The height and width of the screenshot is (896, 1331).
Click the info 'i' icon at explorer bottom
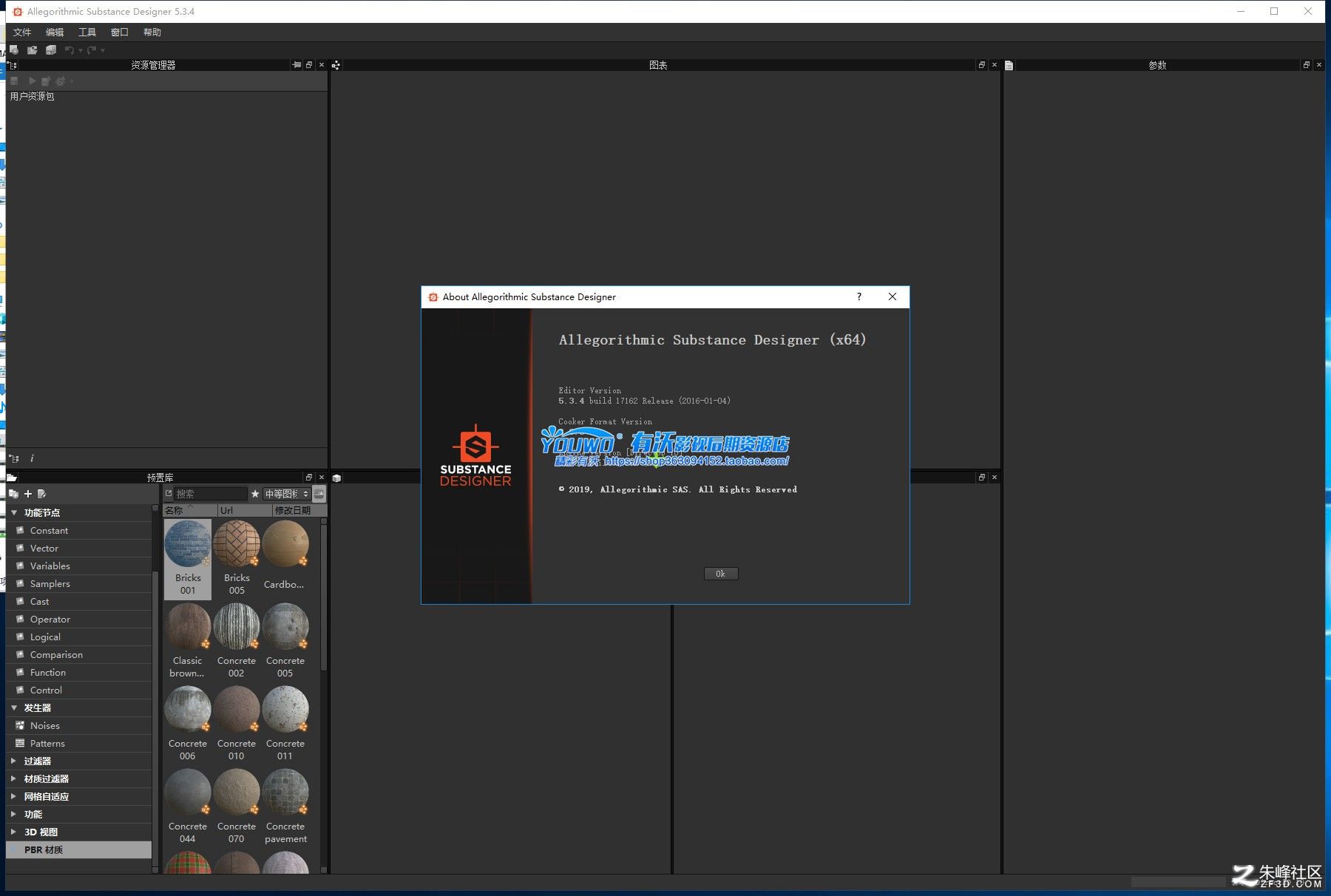pyautogui.click(x=32, y=458)
